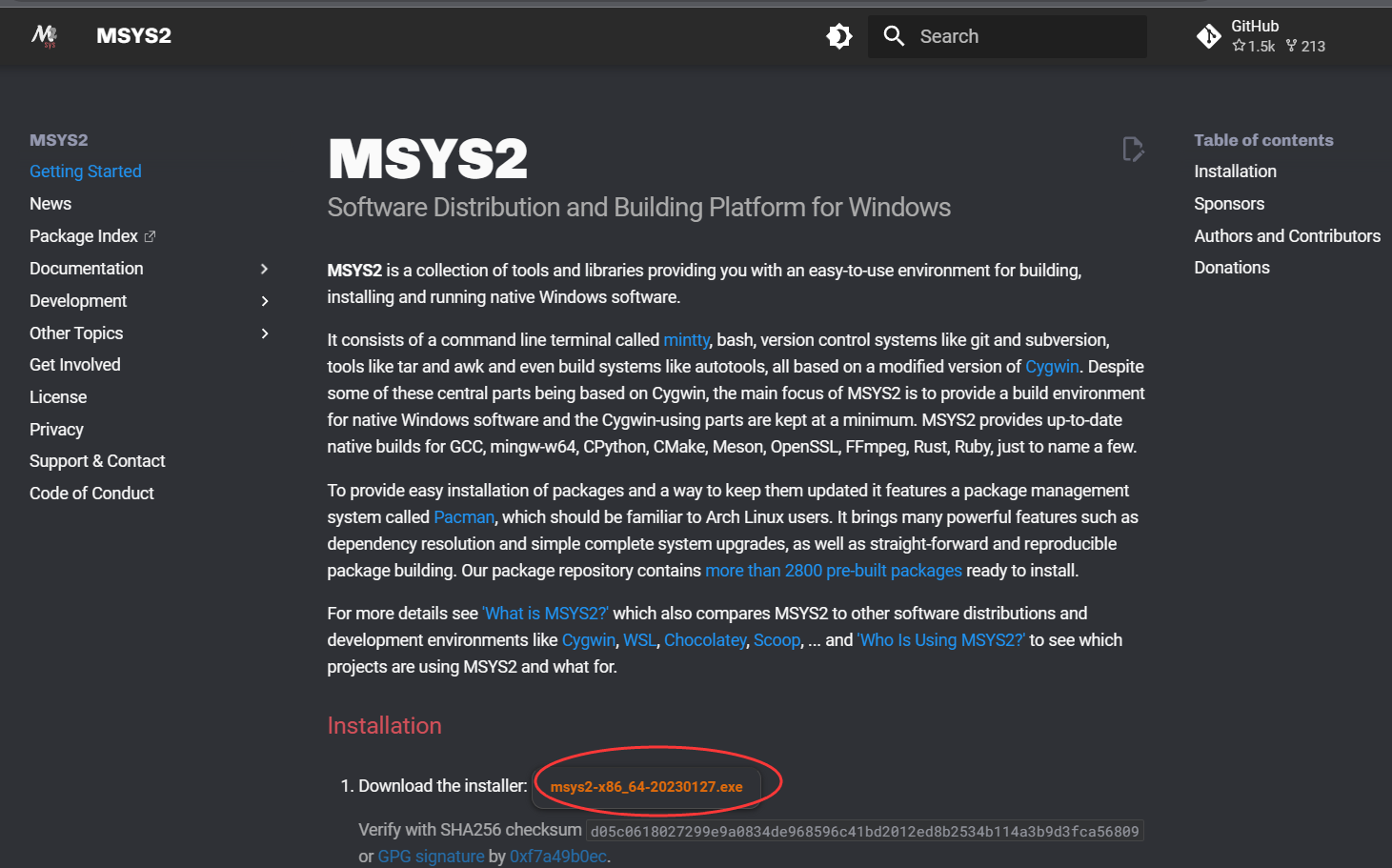Image resolution: width=1392 pixels, height=868 pixels.
Task: Expand the Development section chevron
Action: 265,301
